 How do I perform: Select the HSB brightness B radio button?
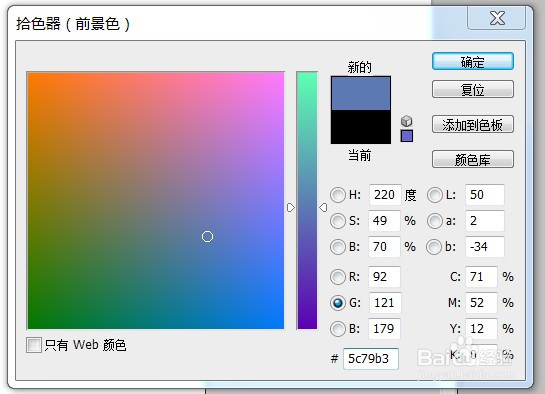coord(337,247)
